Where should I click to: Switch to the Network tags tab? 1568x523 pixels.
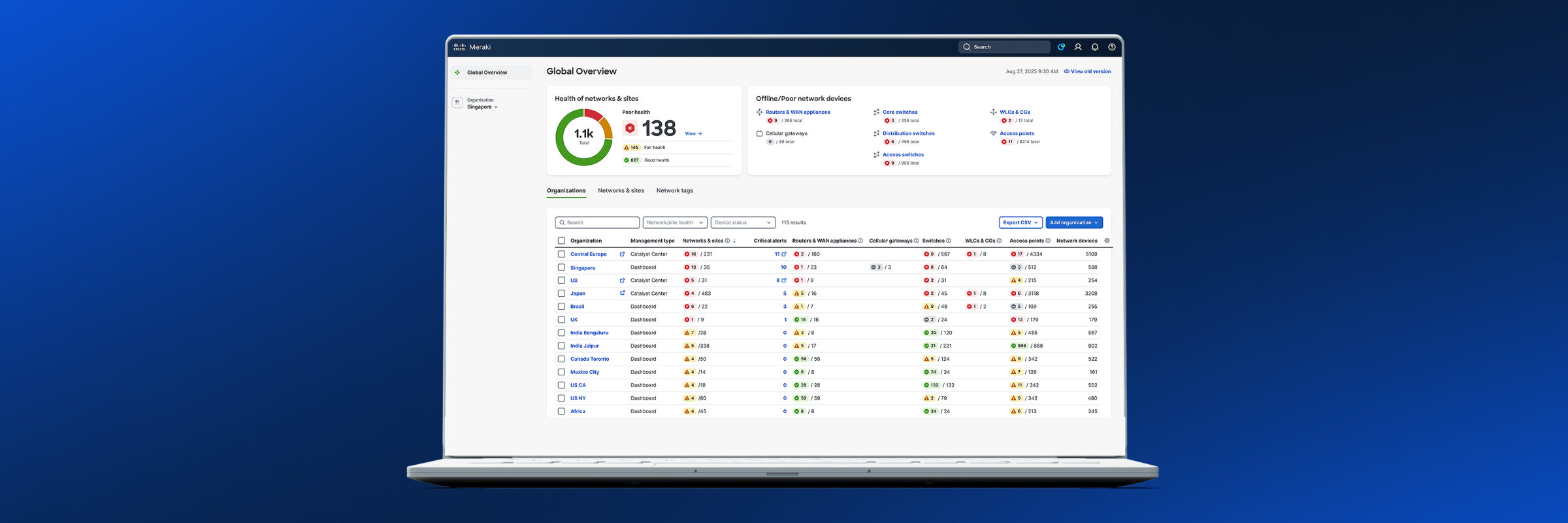(x=674, y=191)
